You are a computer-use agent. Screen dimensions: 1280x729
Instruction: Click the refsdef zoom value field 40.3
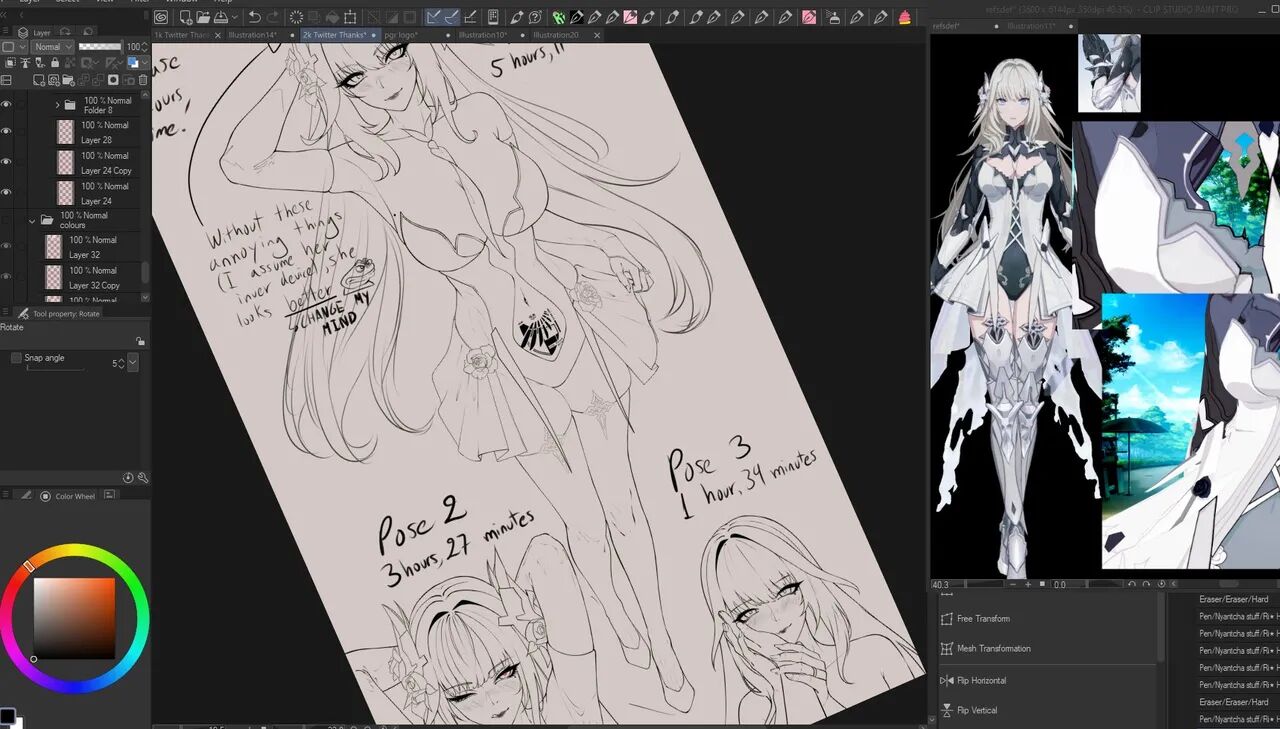coord(950,584)
